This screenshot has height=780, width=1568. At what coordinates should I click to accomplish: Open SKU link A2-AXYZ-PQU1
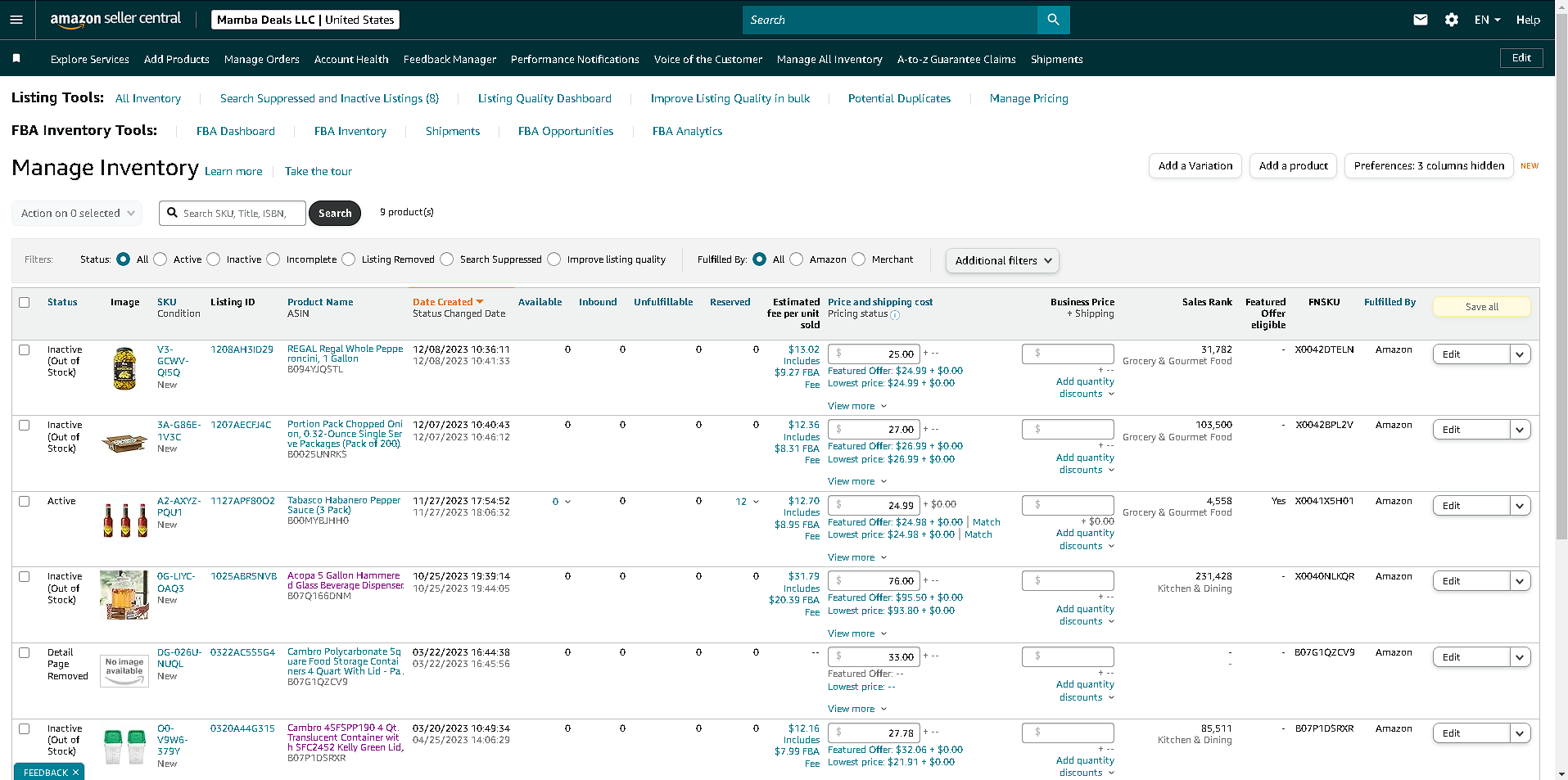tap(178, 507)
